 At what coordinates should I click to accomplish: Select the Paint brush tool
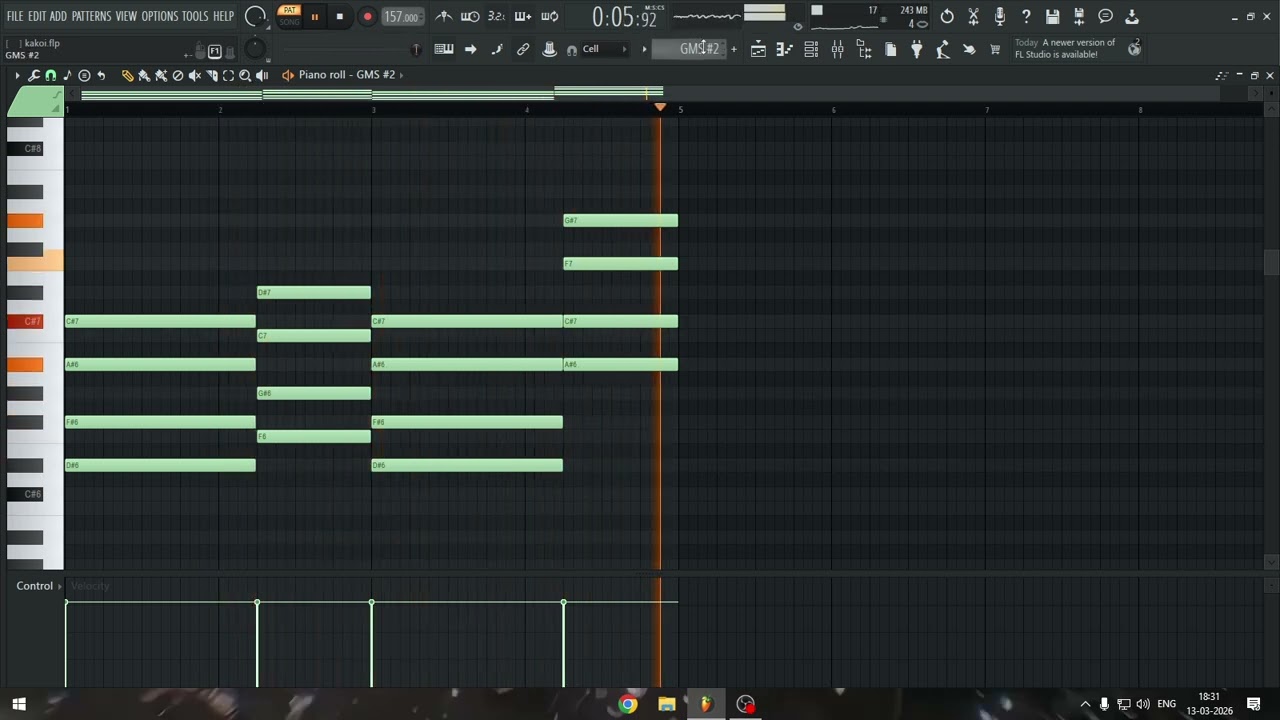coord(144,75)
